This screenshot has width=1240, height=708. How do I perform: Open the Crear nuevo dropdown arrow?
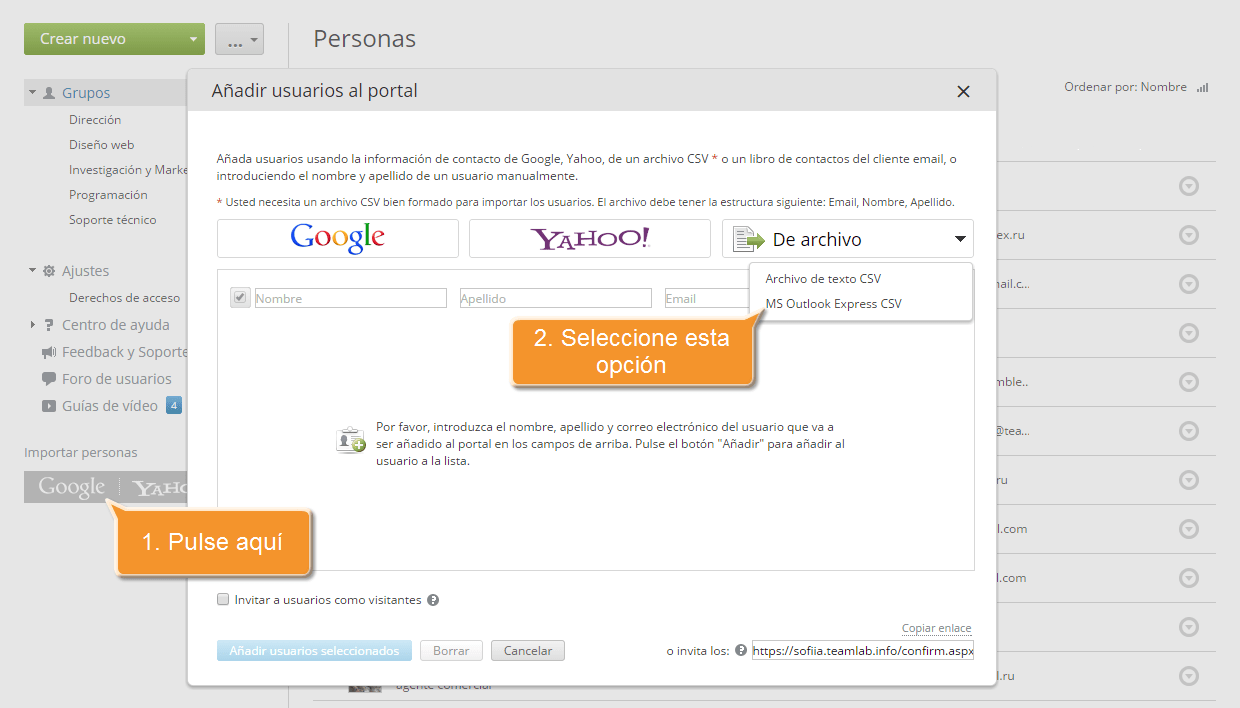click(193, 39)
